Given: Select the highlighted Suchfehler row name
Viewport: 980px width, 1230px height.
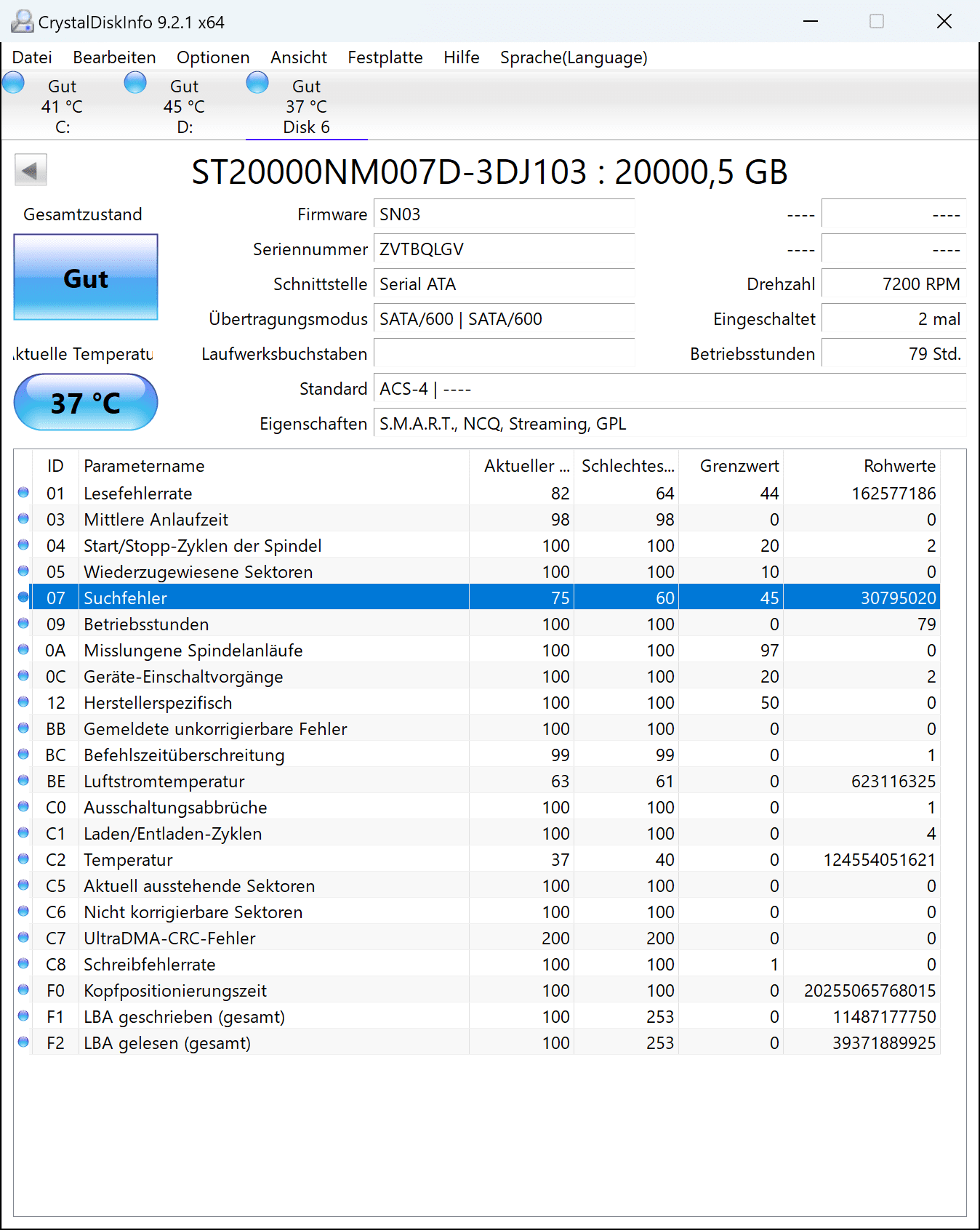Looking at the screenshot, I should click(x=125, y=598).
